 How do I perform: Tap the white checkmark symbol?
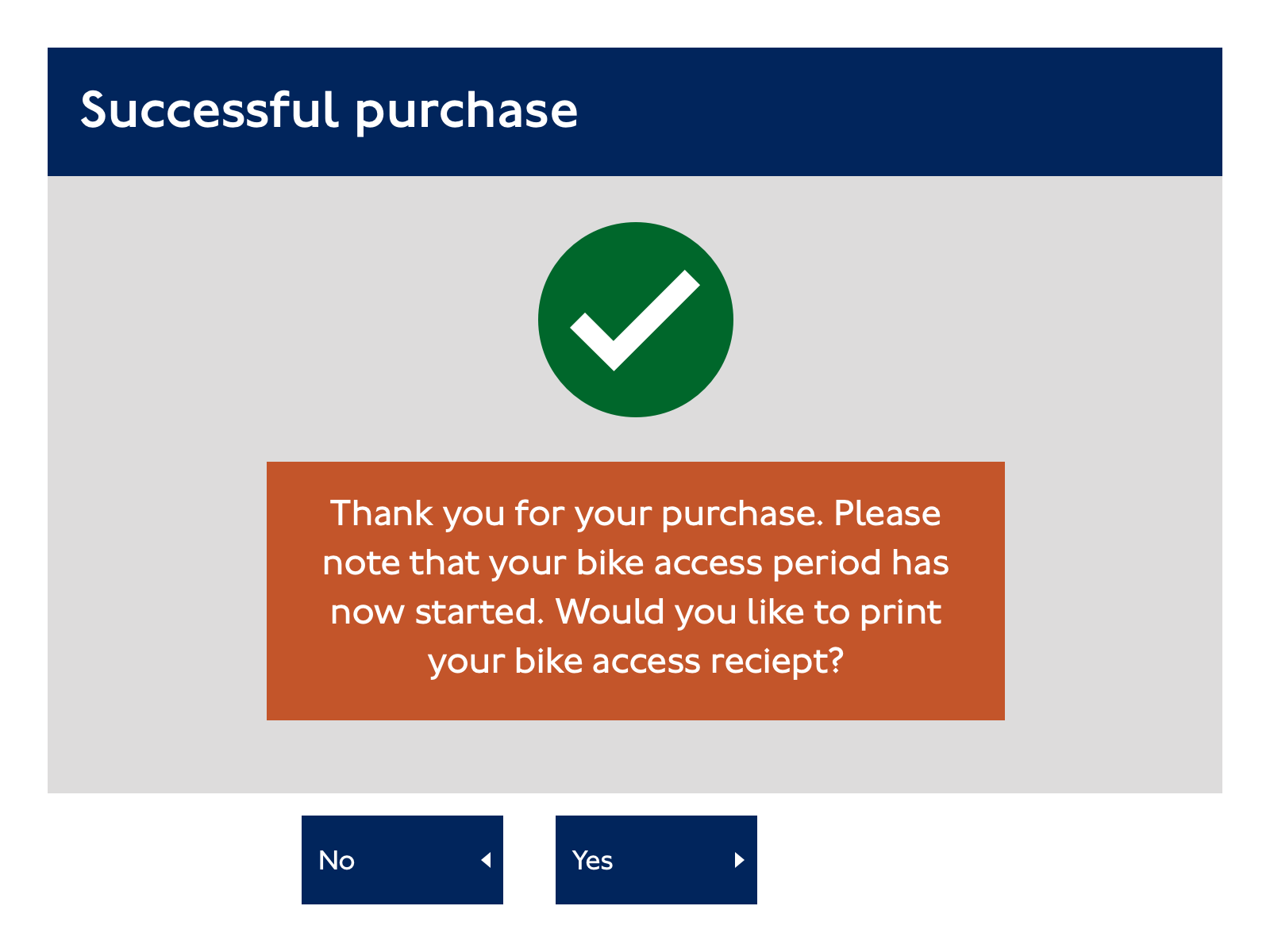coord(635,321)
